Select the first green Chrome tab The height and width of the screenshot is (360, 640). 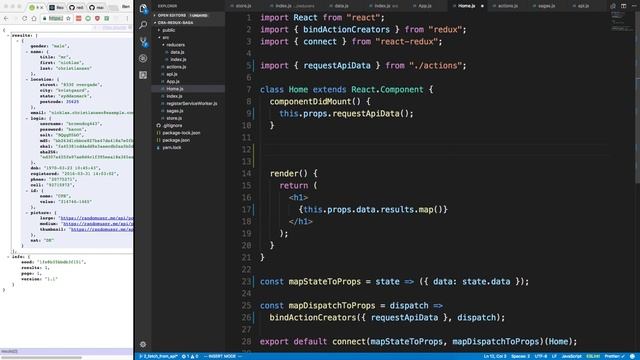(x=36, y=7)
